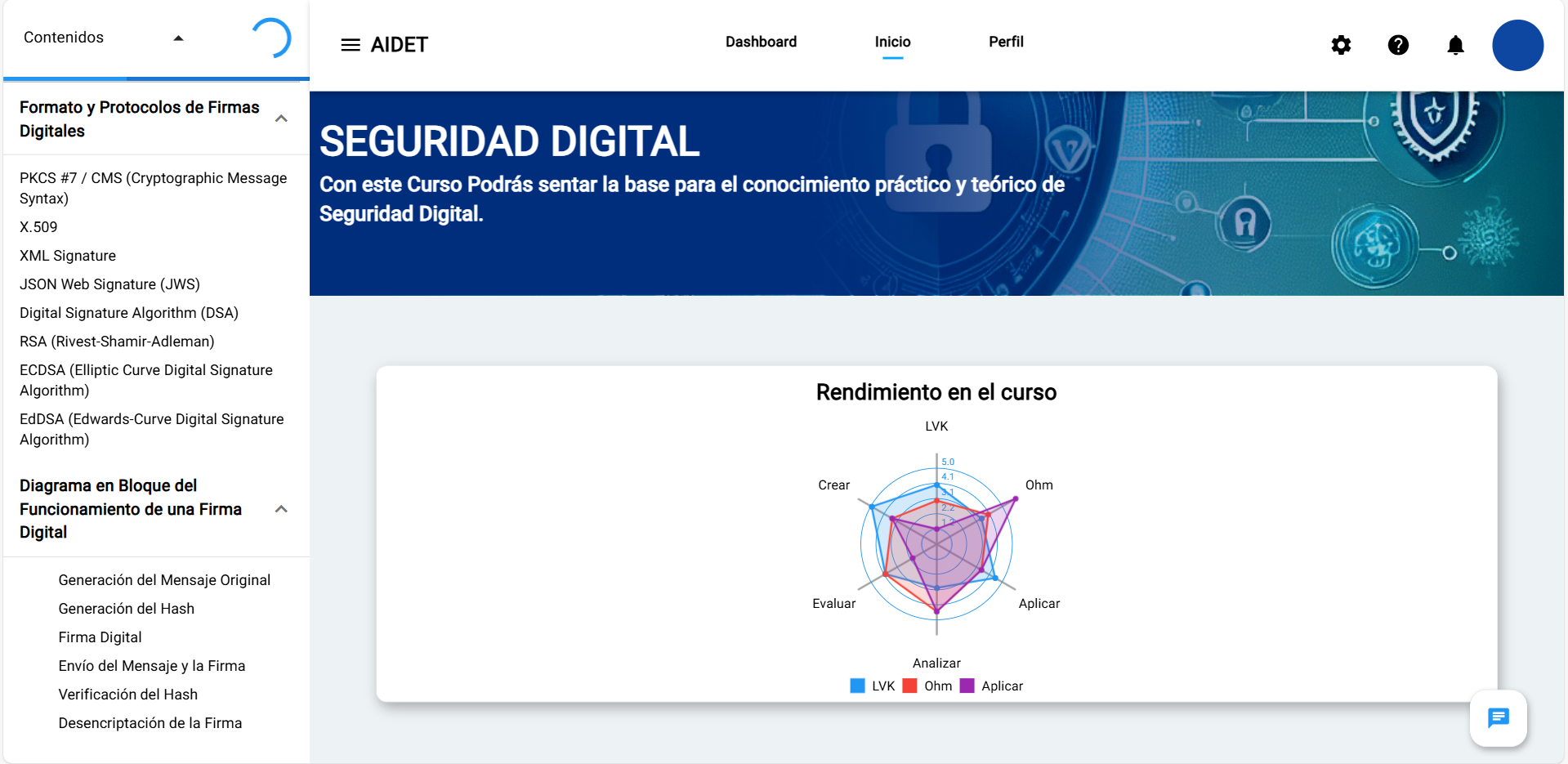
Task: Toggle LVK dataset in chart legend
Action: click(873, 686)
